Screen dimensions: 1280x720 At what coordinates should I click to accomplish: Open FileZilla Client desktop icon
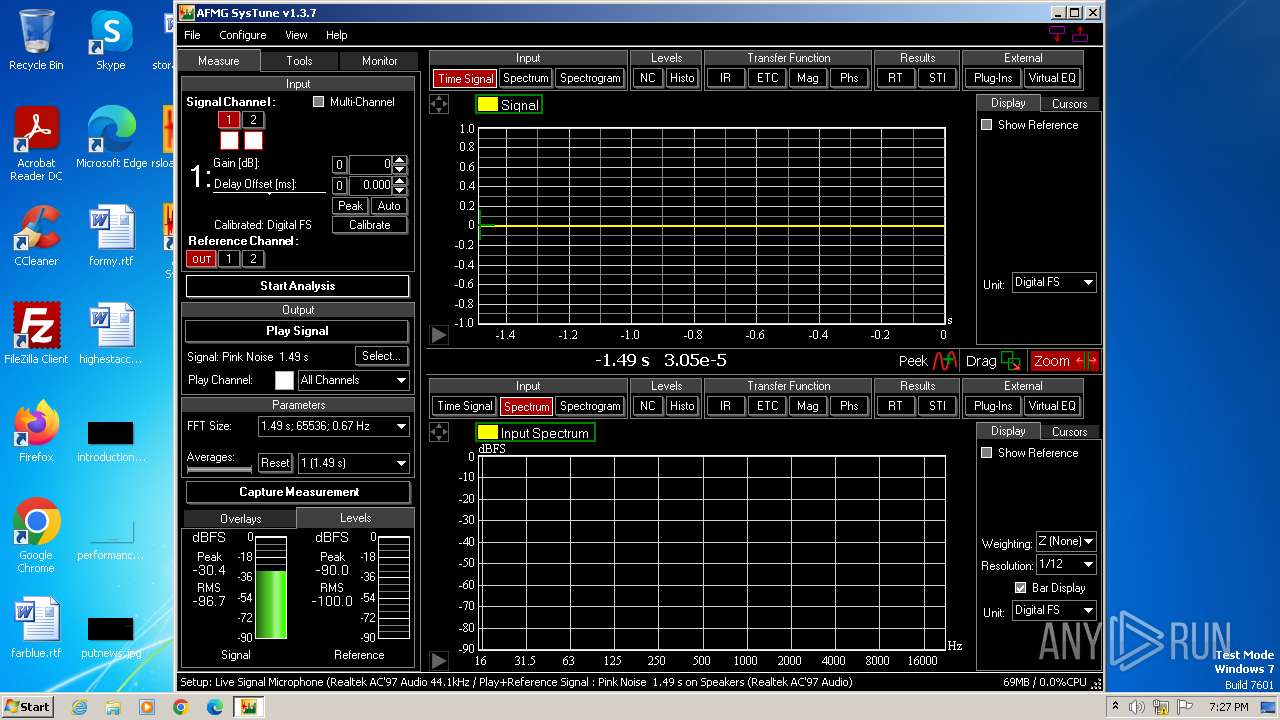point(36,334)
